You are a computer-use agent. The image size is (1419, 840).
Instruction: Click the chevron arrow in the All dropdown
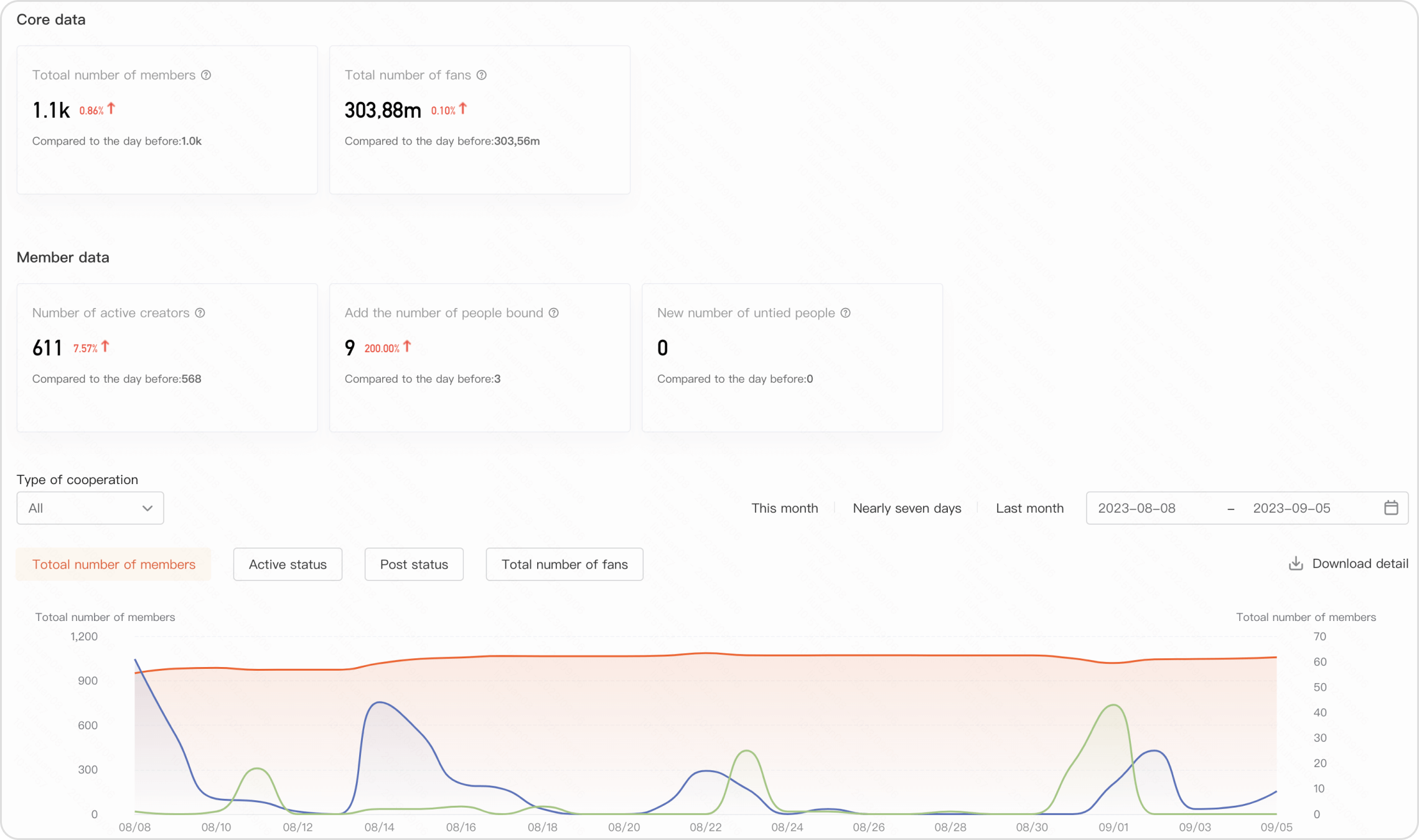point(148,508)
